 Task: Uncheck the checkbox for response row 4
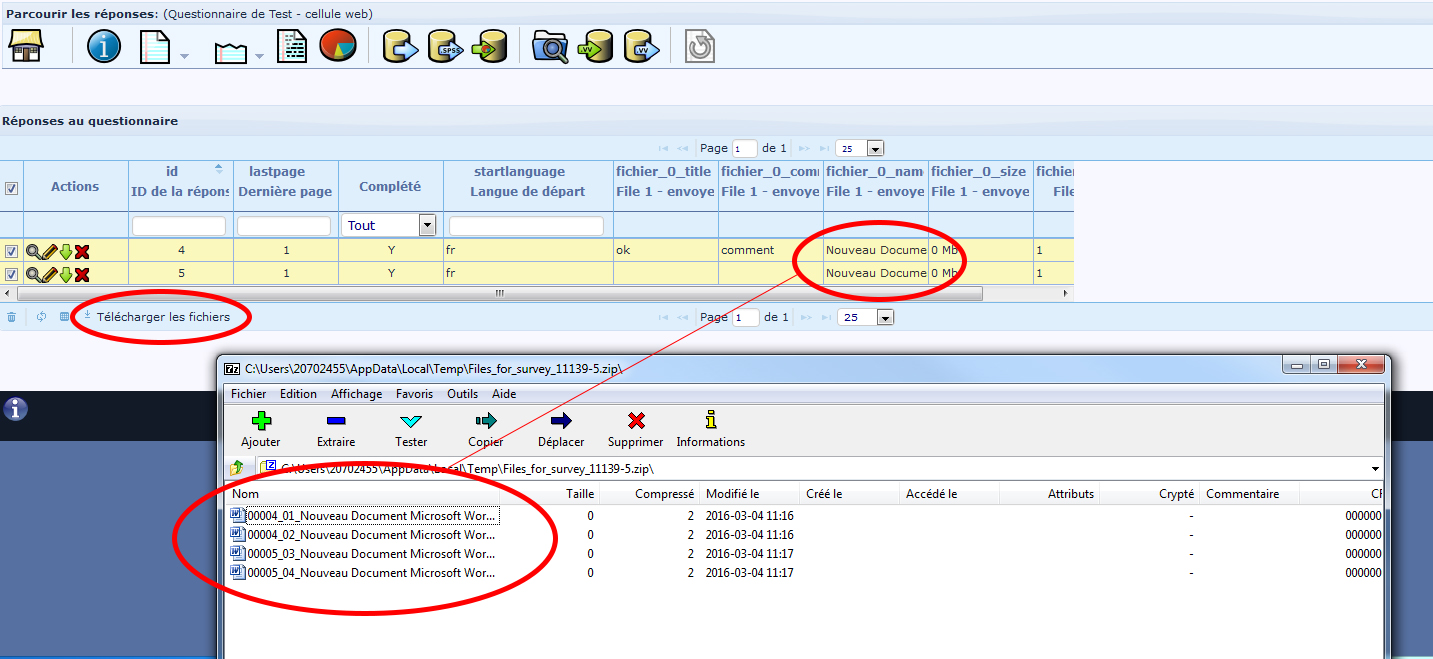pyautogui.click(x=12, y=251)
